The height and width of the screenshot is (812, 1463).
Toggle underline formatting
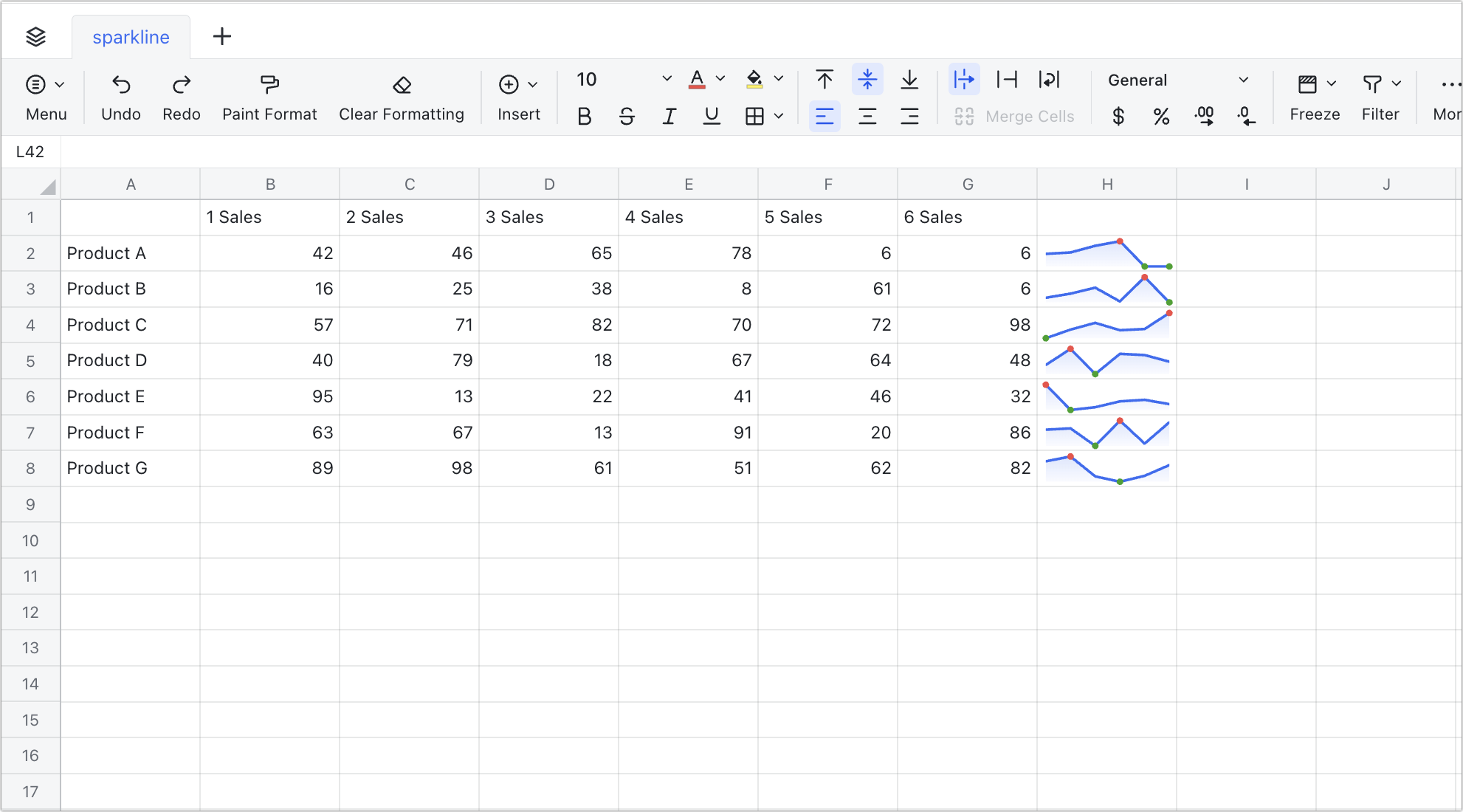(x=712, y=116)
